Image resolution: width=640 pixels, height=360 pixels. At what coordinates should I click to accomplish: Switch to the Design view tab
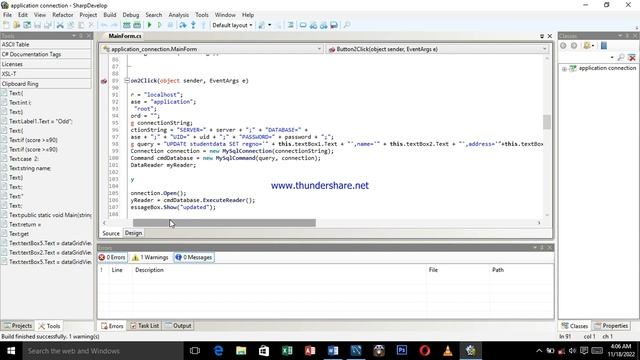(x=133, y=233)
